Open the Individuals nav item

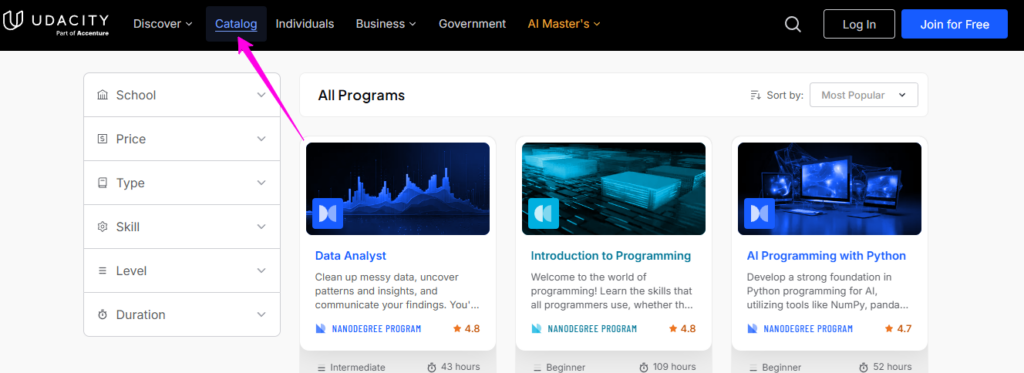point(304,24)
